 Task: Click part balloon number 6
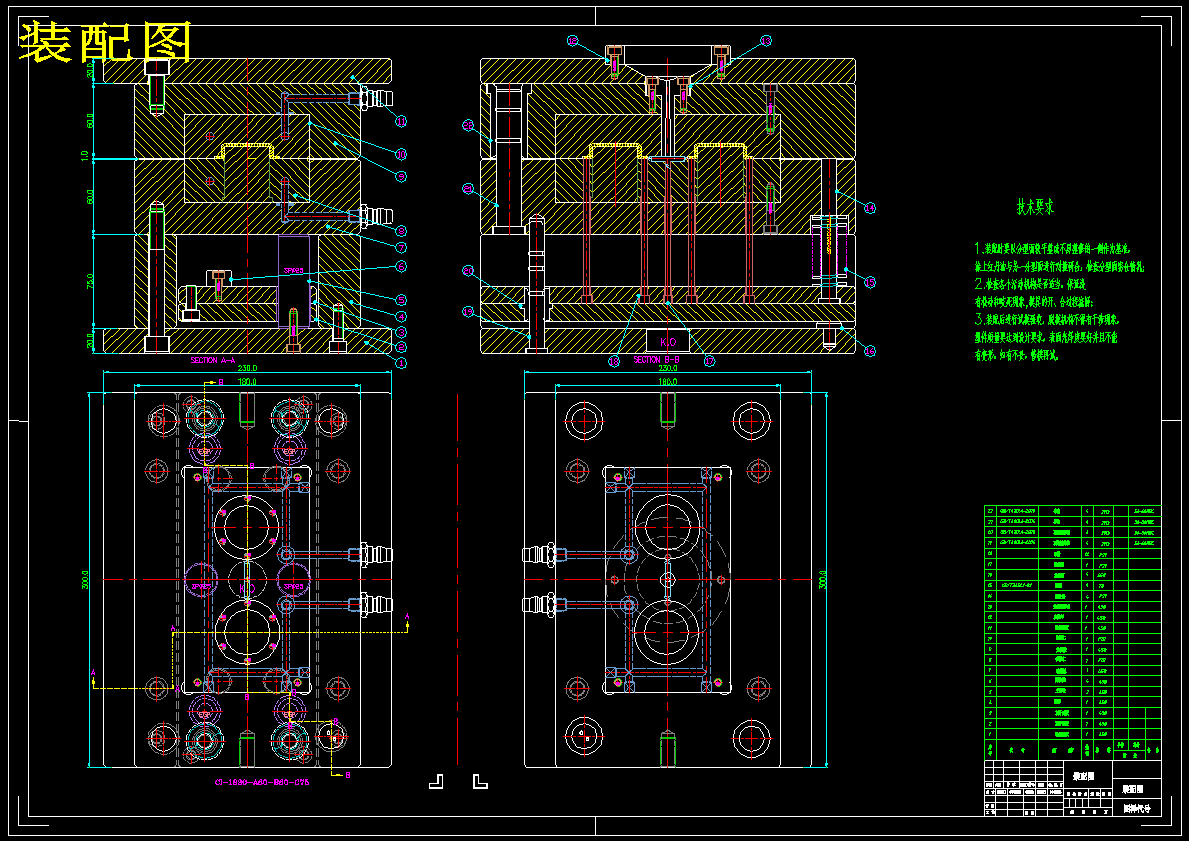tap(401, 266)
